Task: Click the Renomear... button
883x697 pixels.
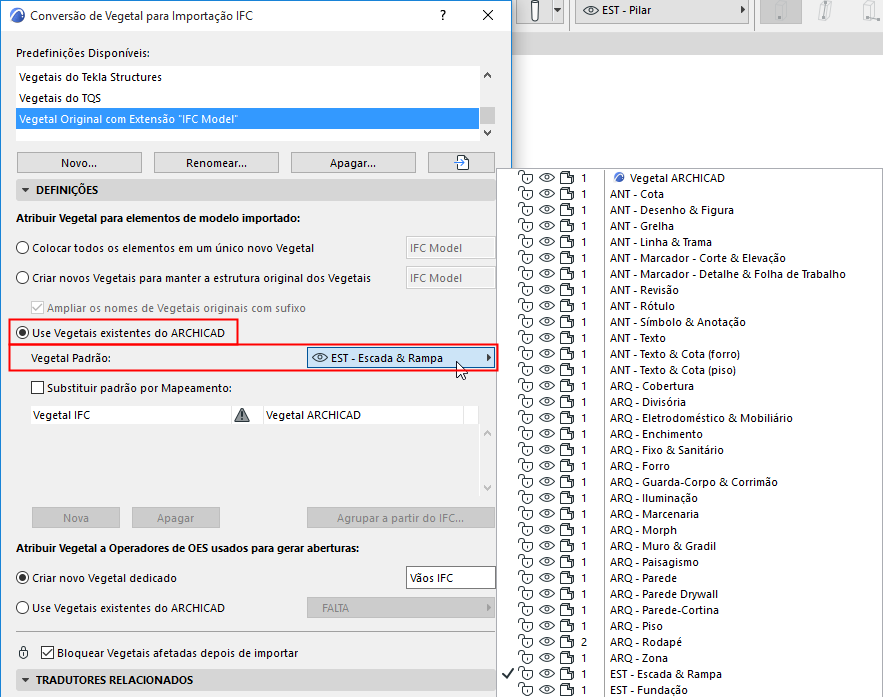Action: tap(216, 163)
